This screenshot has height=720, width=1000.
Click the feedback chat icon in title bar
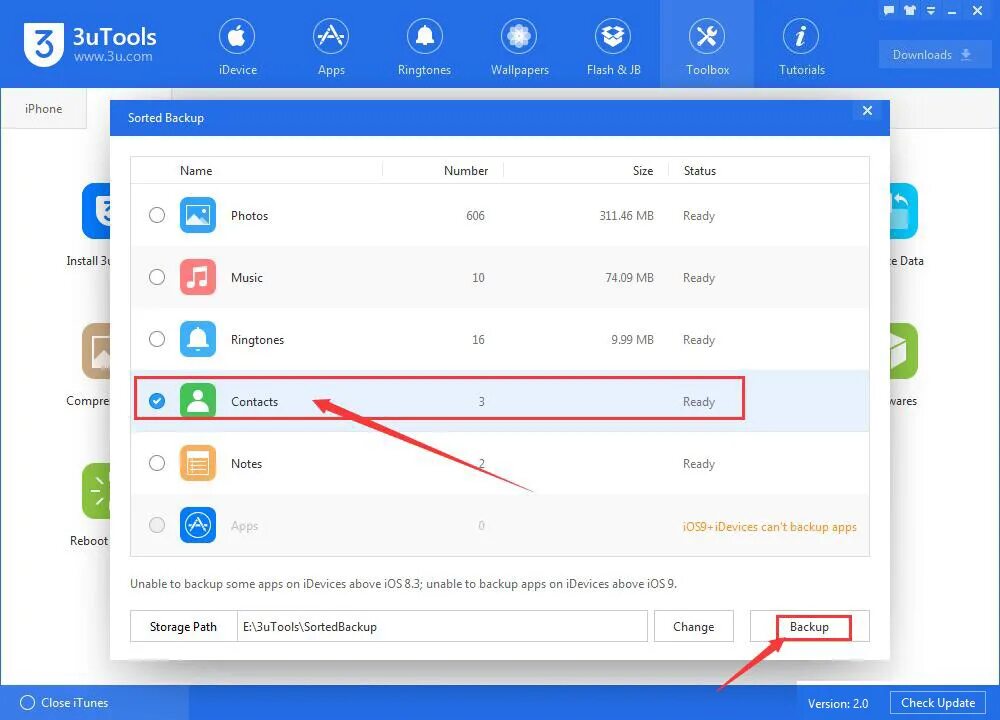point(888,11)
